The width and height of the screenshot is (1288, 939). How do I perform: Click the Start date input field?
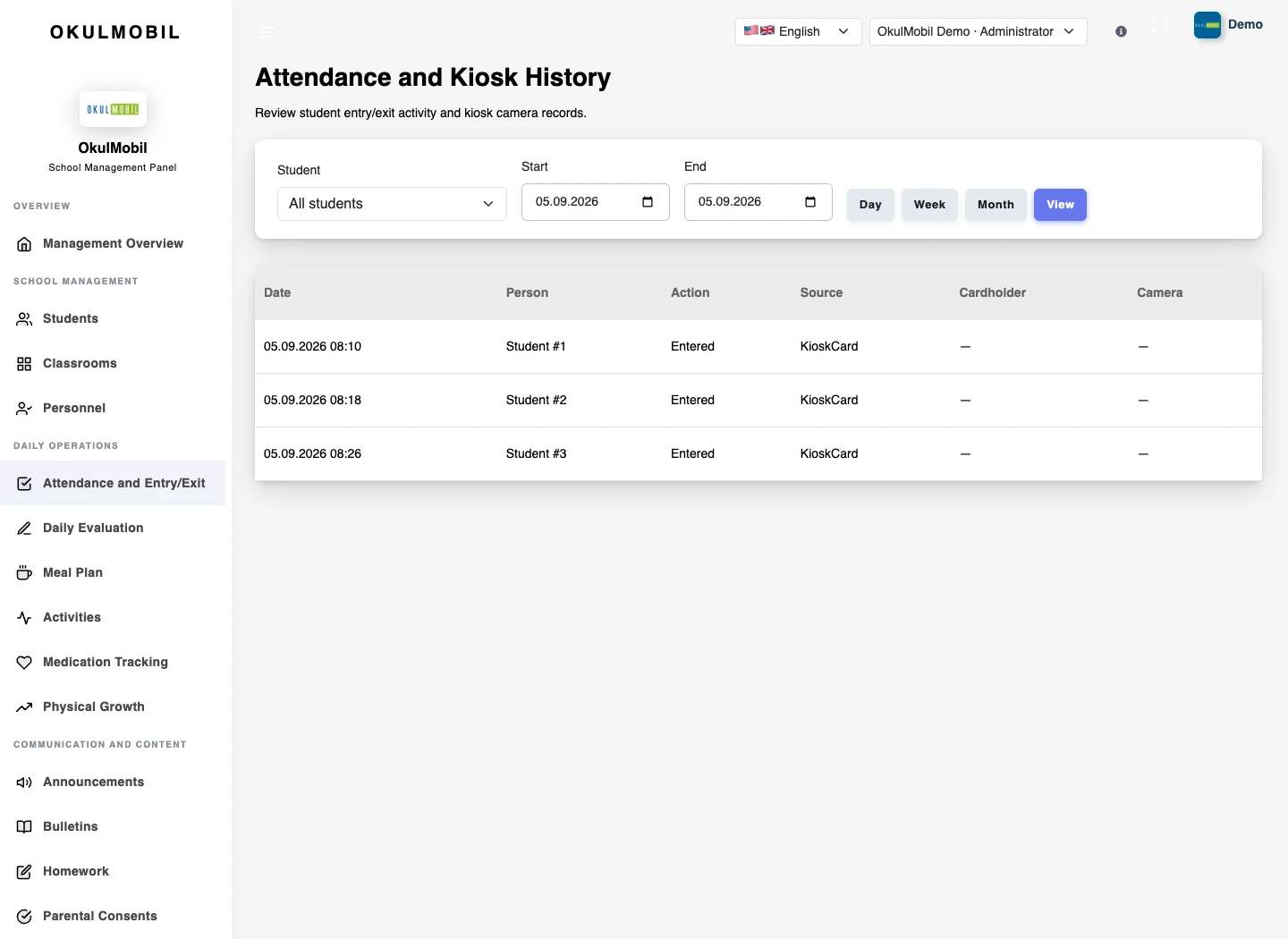(x=596, y=202)
